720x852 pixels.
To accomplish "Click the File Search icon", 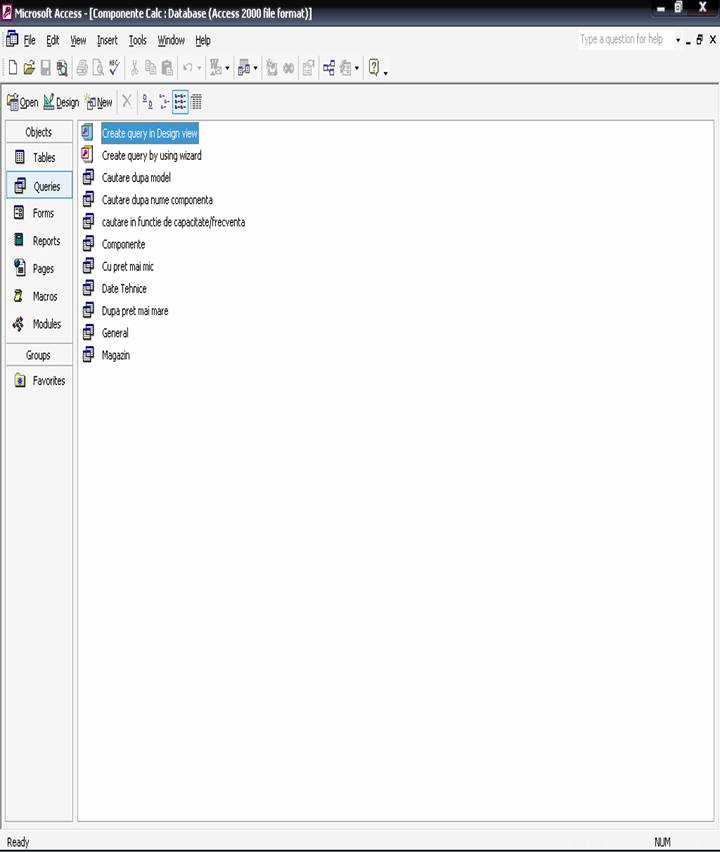I will tap(62, 68).
